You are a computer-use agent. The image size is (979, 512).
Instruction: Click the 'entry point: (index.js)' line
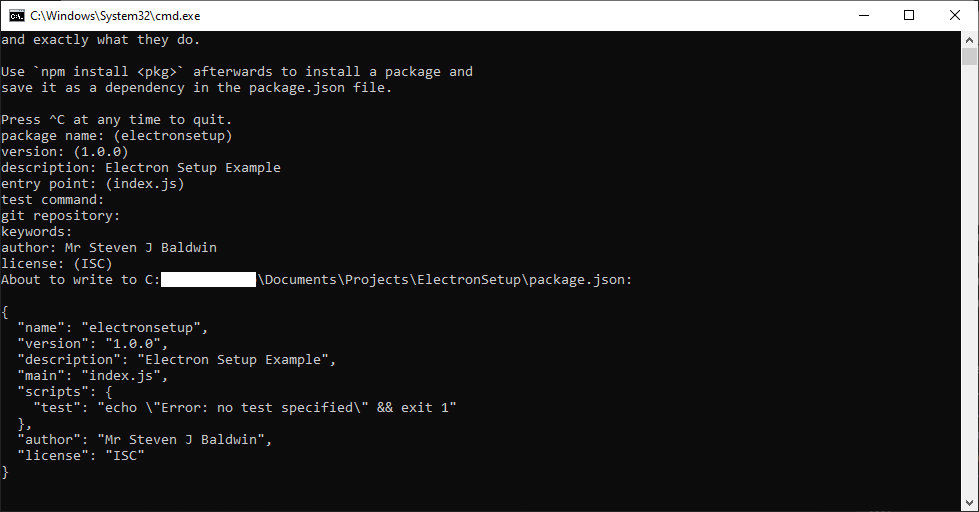click(x=93, y=184)
